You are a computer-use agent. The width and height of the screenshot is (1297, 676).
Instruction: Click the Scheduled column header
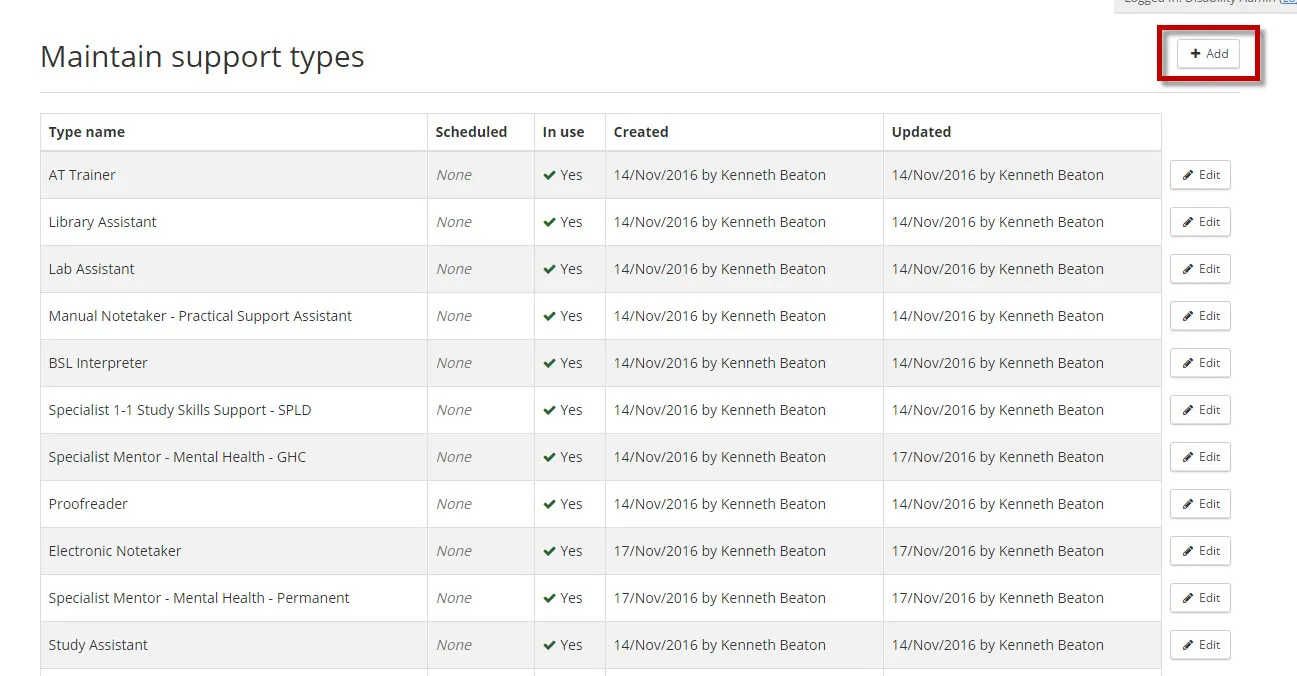tap(471, 131)
